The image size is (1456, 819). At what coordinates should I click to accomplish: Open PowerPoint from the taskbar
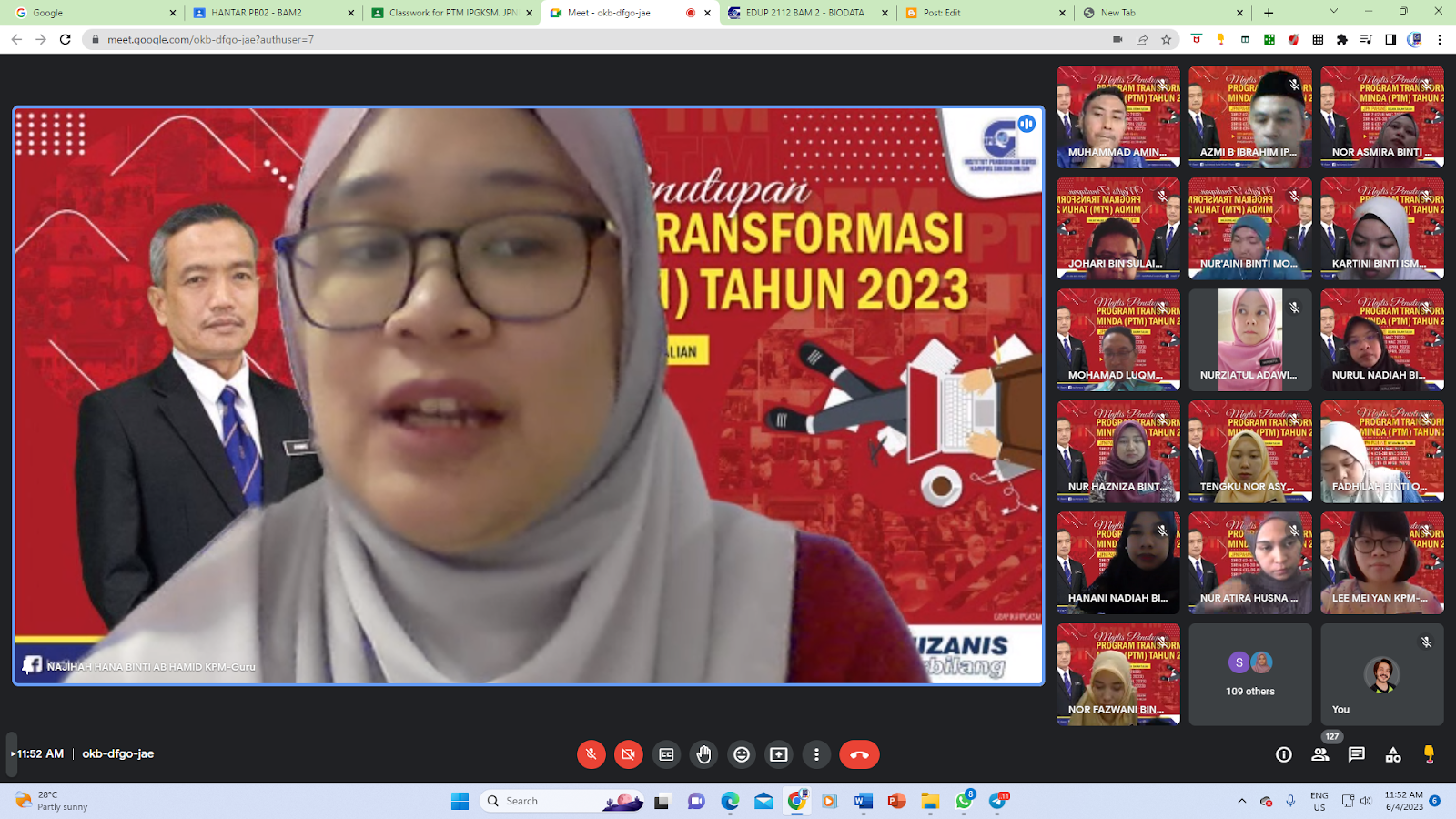click(x=896, y=801)
